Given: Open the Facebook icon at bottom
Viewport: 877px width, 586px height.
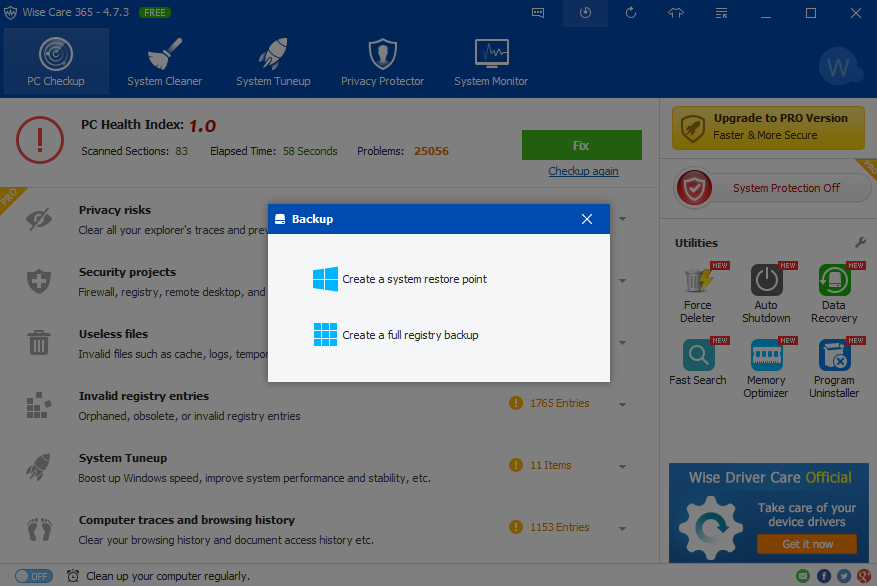Looking at the screenshot, I should (x=824, y=576).
